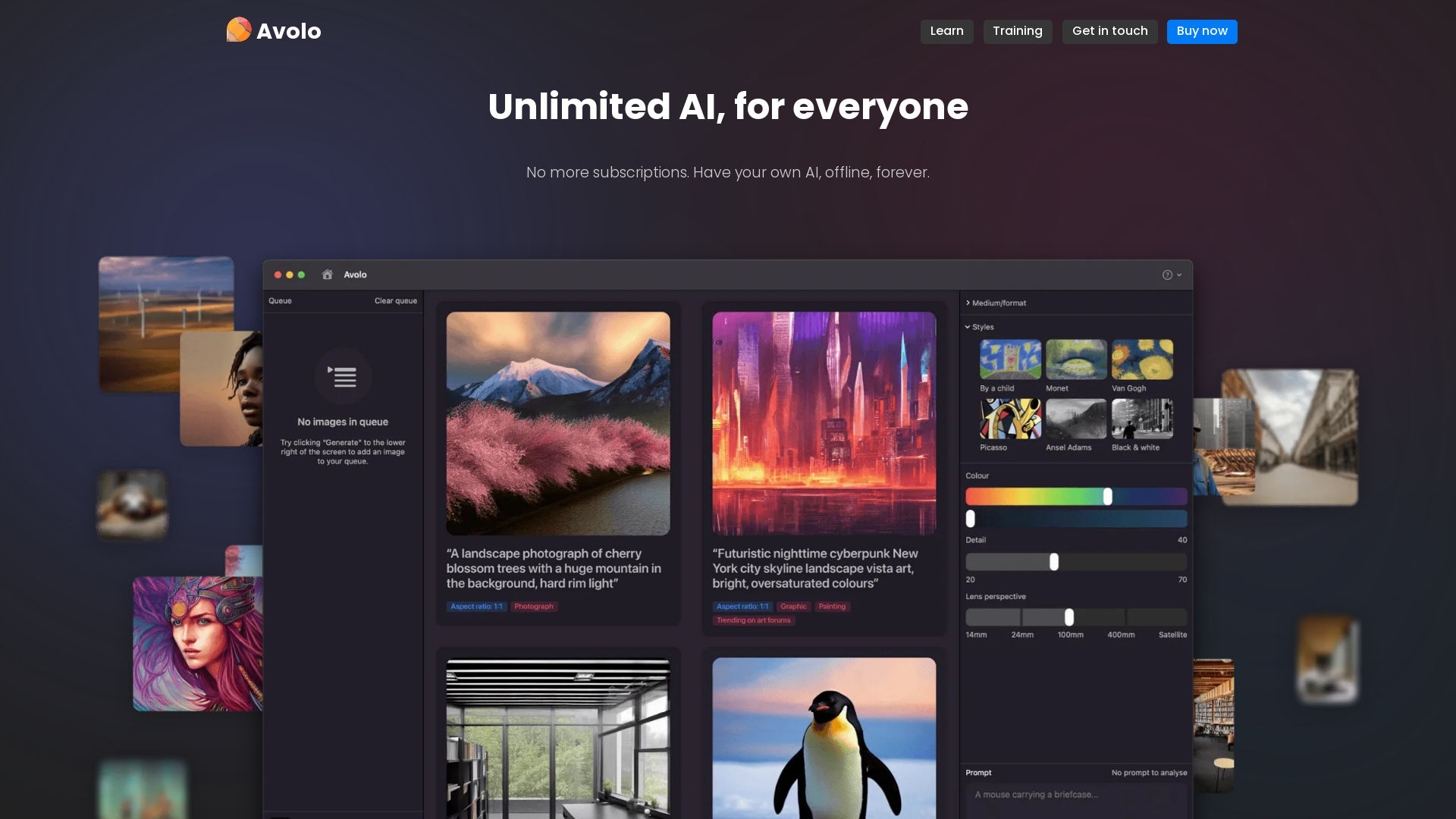Click the Avolo logo icon

point(238,30)
